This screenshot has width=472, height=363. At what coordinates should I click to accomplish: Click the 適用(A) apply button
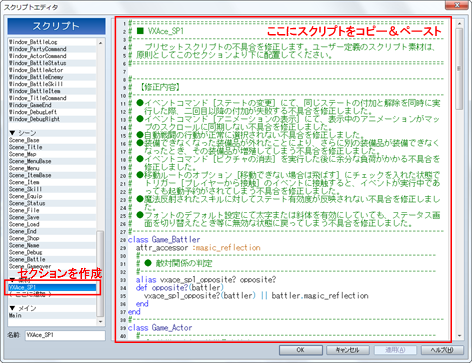[395, 350]
